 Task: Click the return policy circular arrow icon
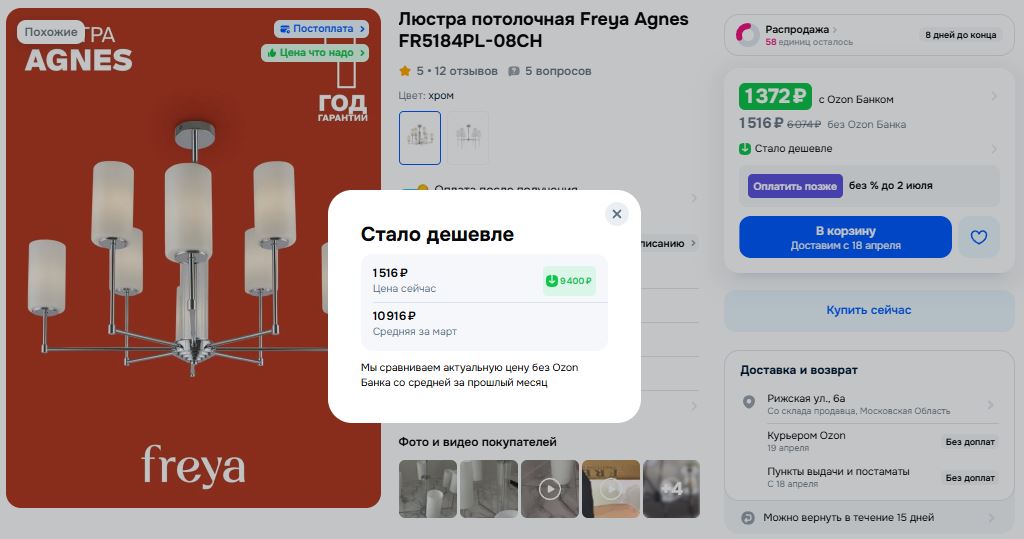748,518
